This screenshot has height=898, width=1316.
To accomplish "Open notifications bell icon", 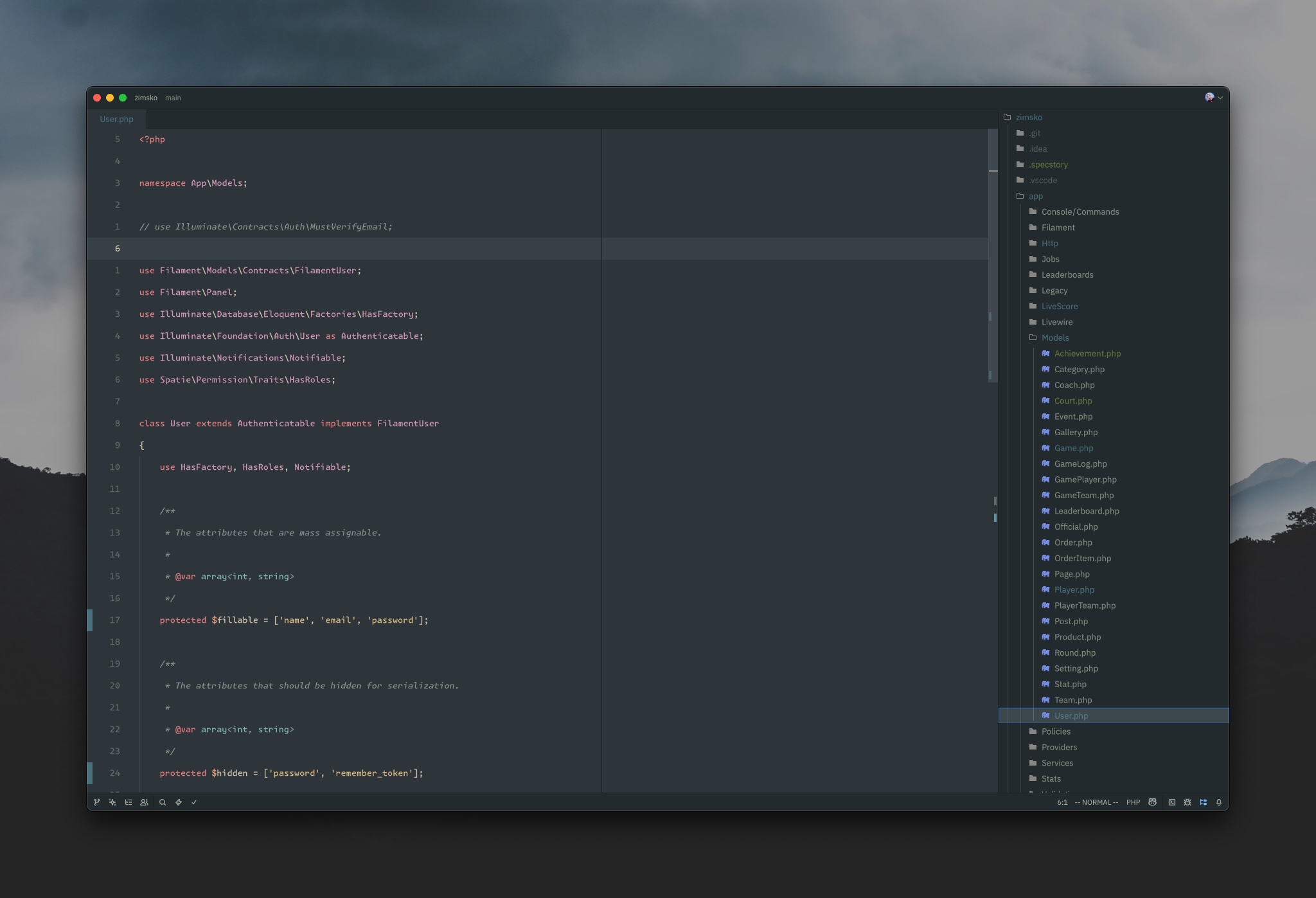I will [1219, 802].
